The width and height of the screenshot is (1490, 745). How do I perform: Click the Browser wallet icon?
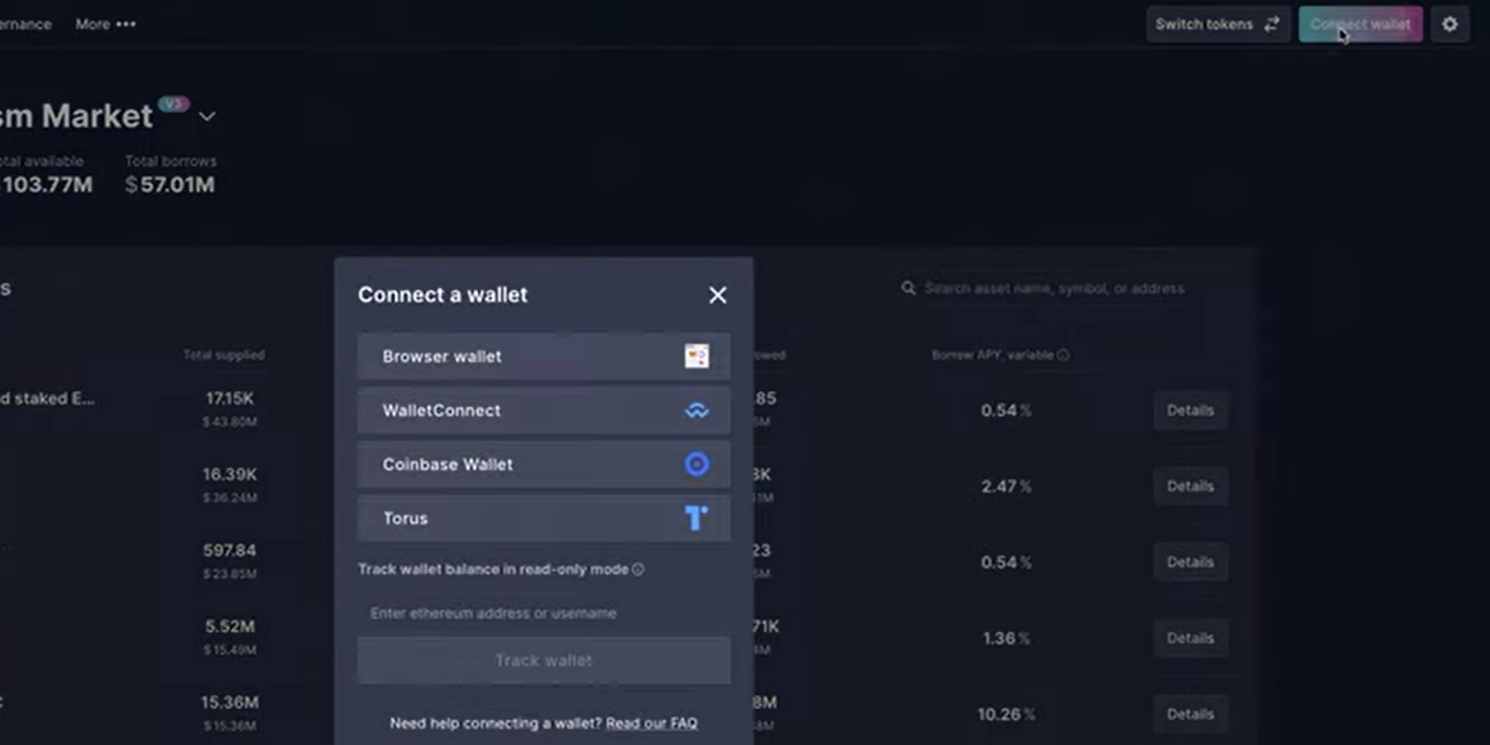(696, 356)
